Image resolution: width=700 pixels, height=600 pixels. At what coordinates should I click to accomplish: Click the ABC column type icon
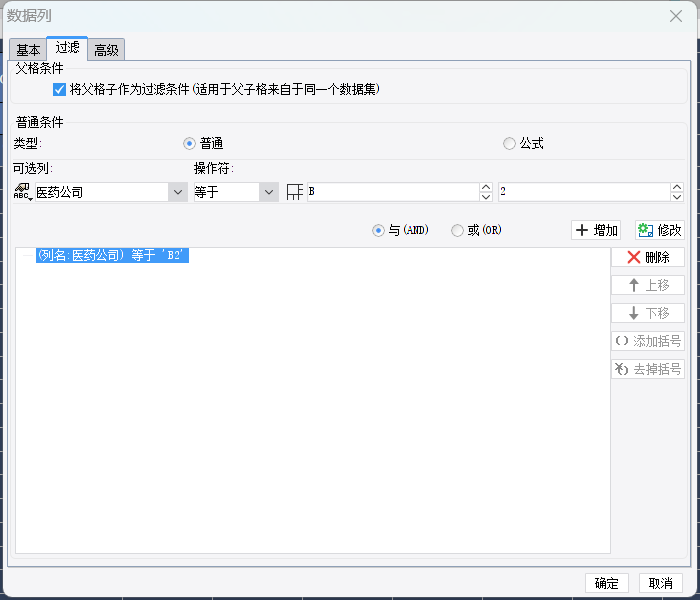pos(22,192)
